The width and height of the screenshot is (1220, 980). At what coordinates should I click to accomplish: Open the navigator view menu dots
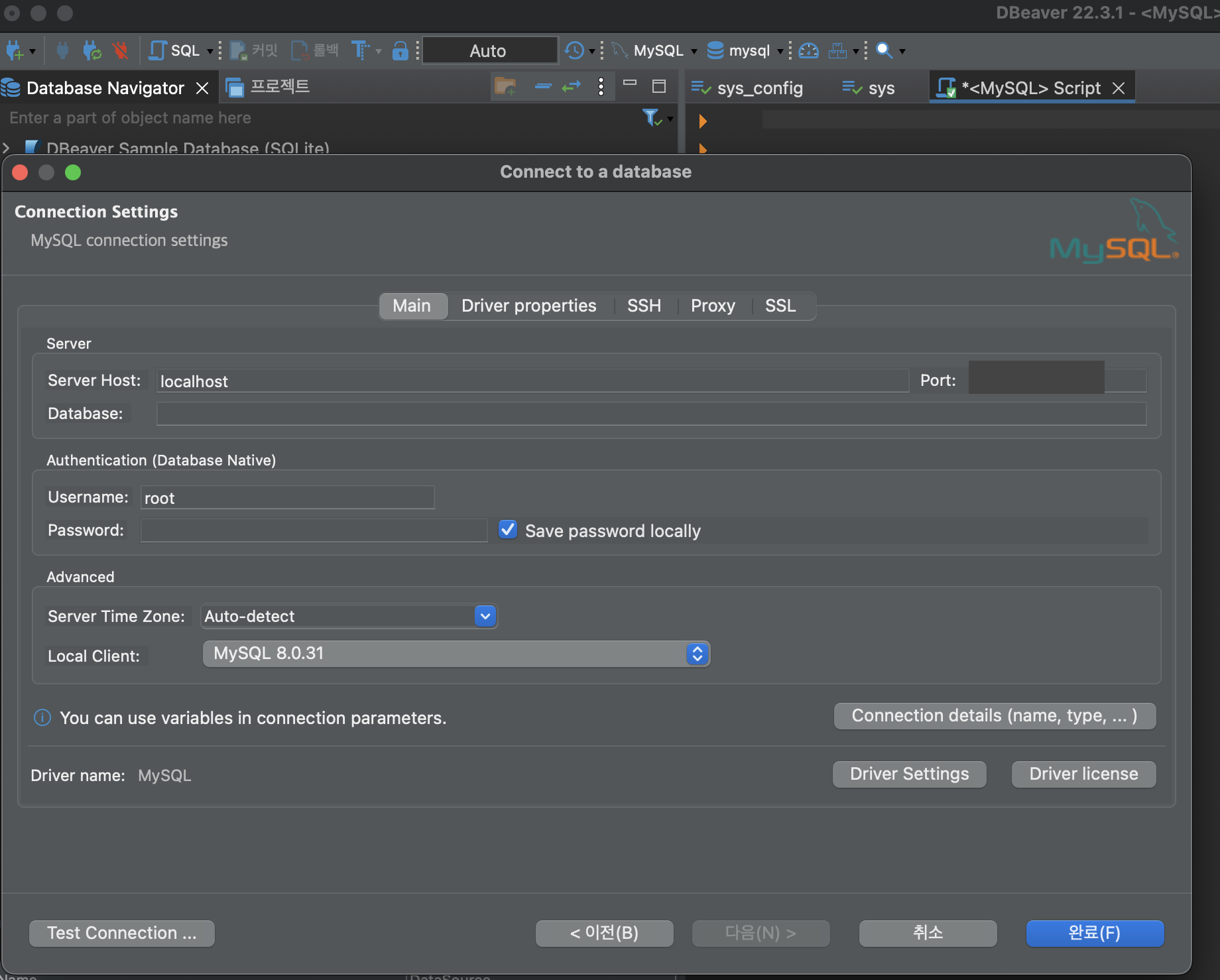coord(601,87)
